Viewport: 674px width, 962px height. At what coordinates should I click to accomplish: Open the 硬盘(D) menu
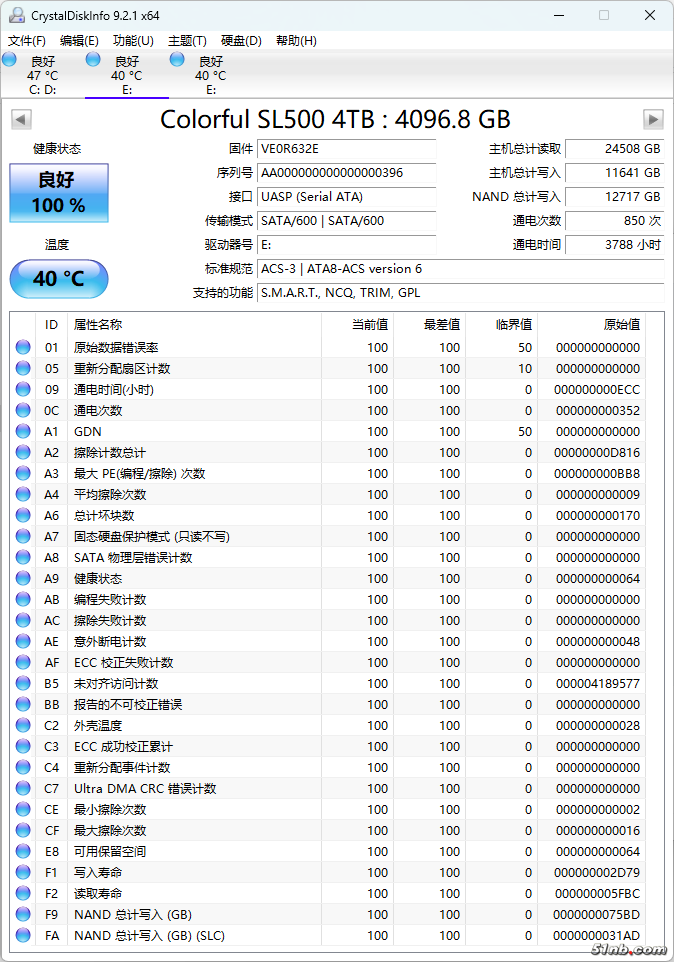(x=241, y=41)
